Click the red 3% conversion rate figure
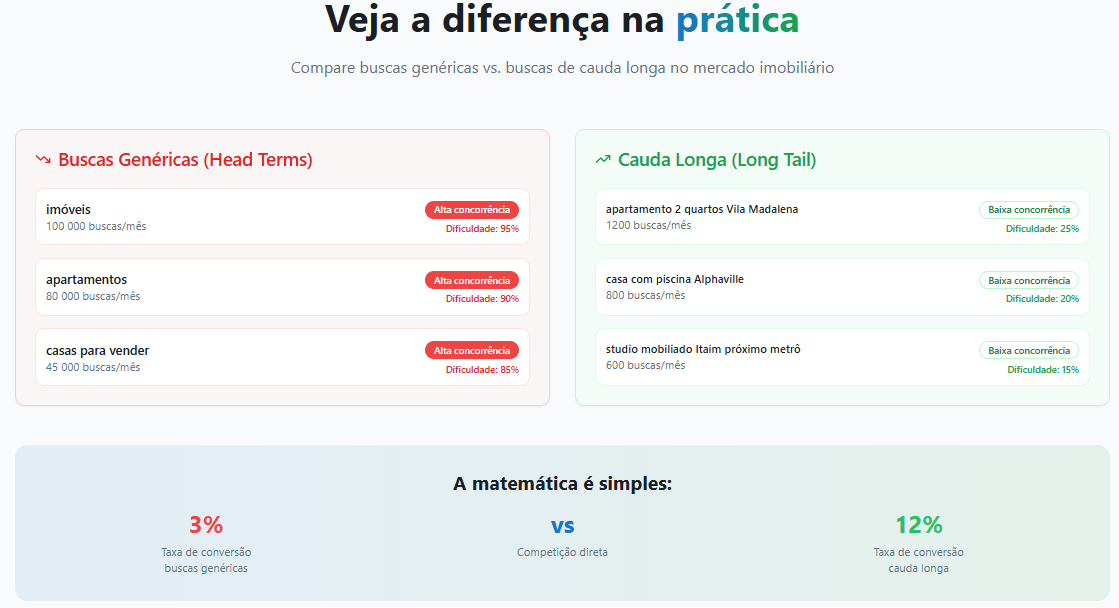This screenshot has width=1119, height=608. [x=206, y=525]
